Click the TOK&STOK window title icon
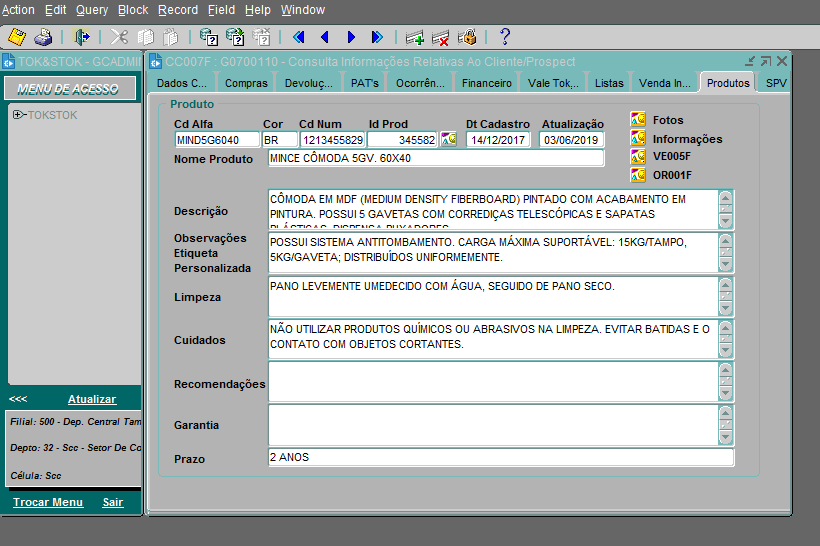 9,62
